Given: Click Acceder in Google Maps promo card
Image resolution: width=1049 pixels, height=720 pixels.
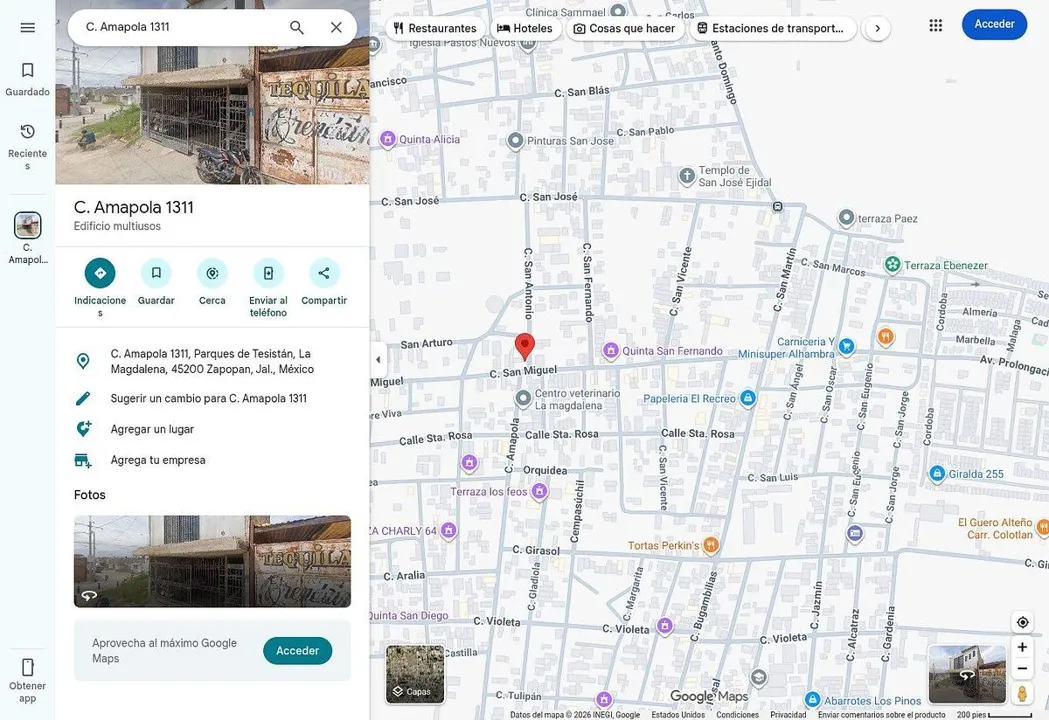Looking at the screenshot, I should click(298, 650).
